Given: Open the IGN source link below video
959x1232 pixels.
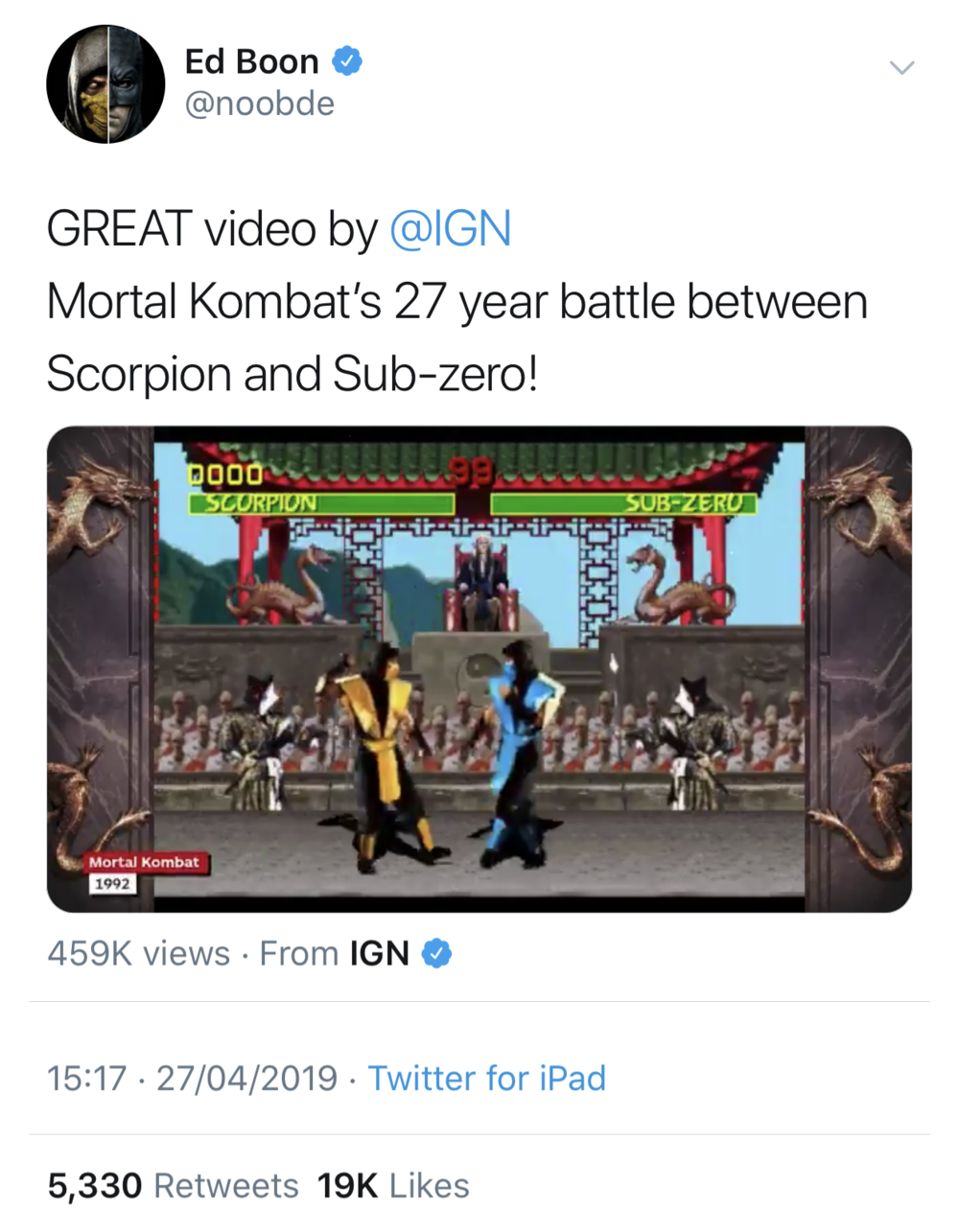Looking at the screenshot, I should pyautogui.click(x=380, y=954).
